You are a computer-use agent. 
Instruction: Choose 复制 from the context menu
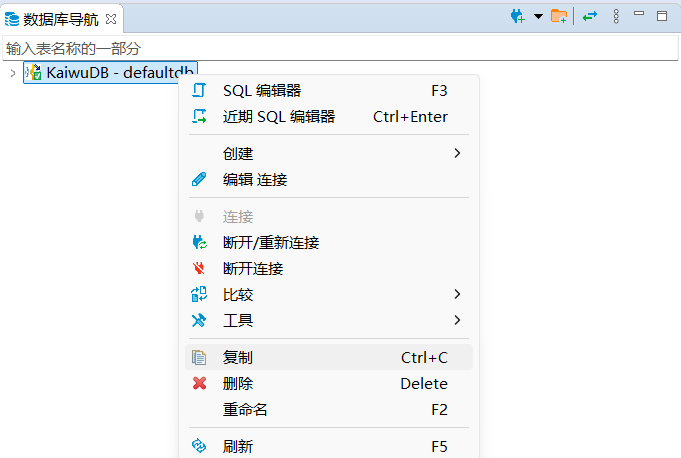tap(238, 358)
